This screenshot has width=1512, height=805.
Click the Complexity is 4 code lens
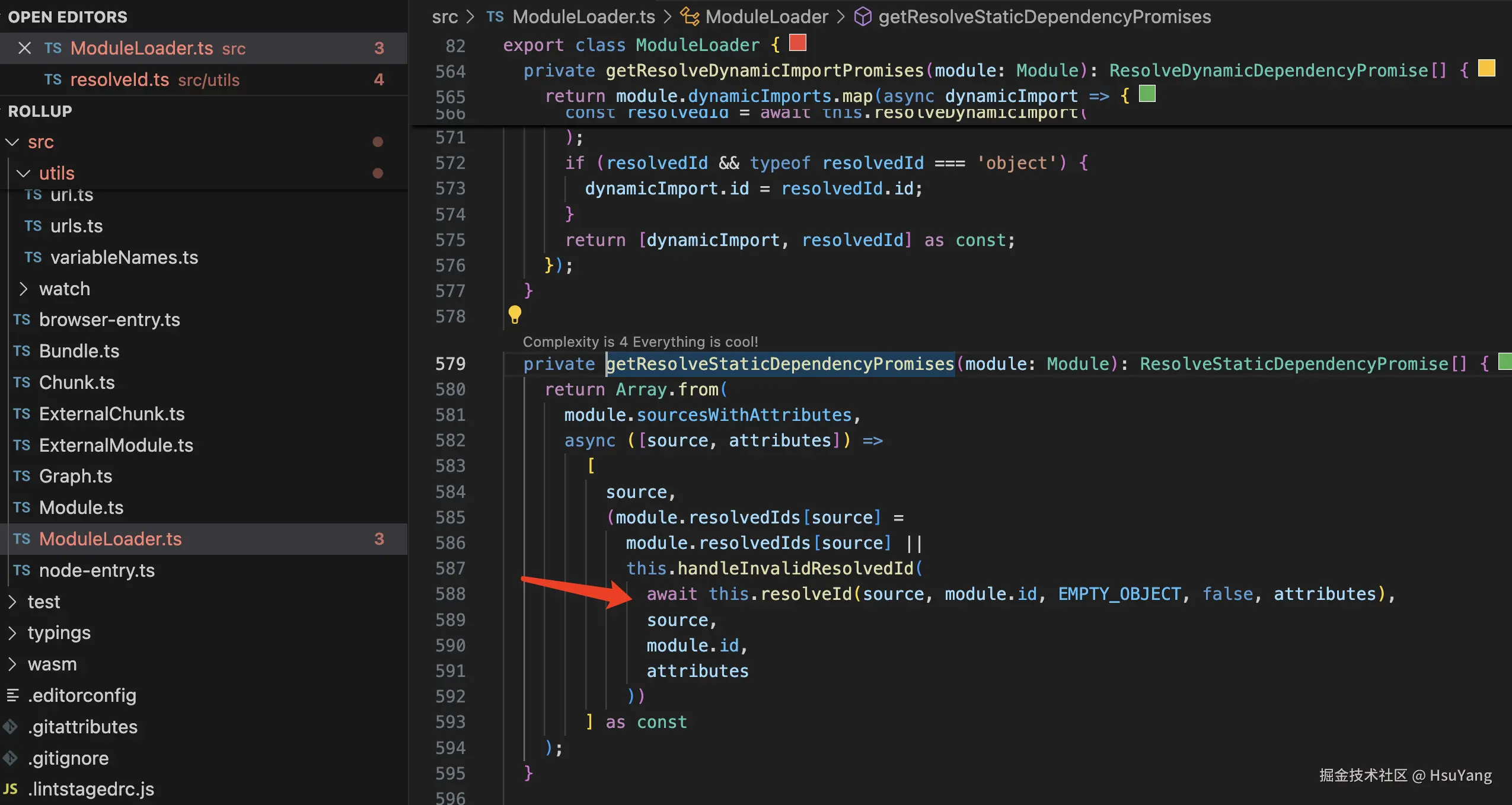(x=640, y=341)
